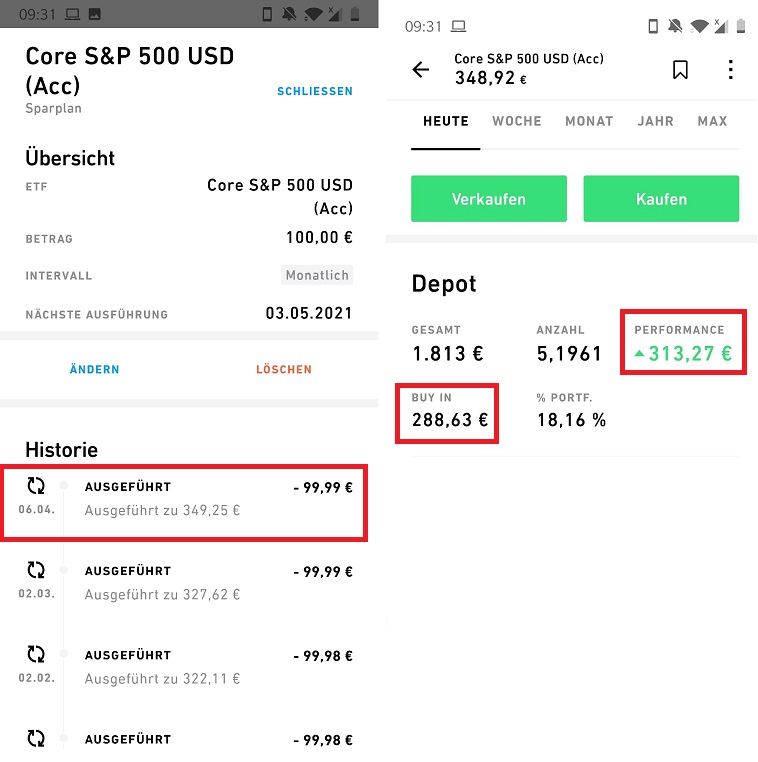Tap the muted notification bell in right status bar
This screenshot has width=758, height=762.
pos(674,26)
